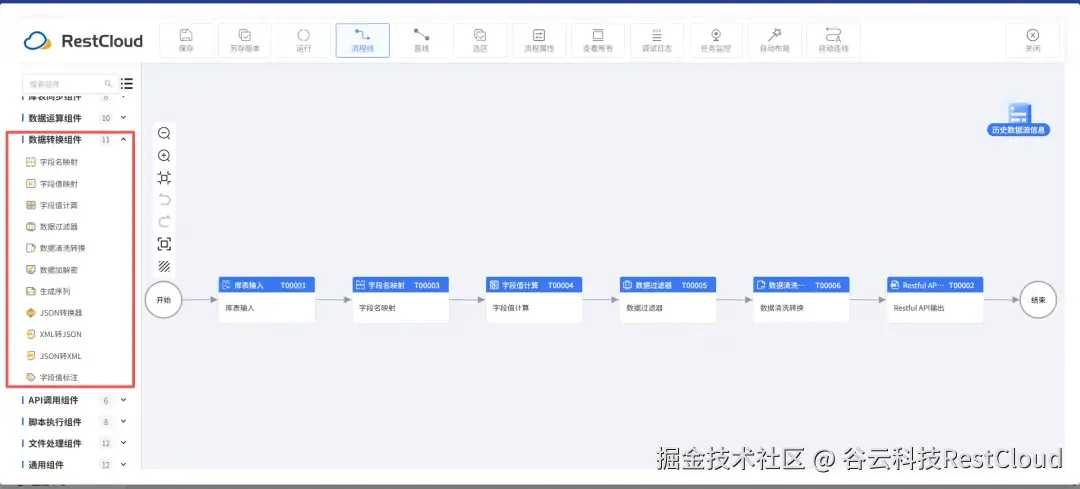This screenshot has width=1080, height=489.
Task: Select the 字段名映射 T00003 node
Action: click(x=400, y=300)
